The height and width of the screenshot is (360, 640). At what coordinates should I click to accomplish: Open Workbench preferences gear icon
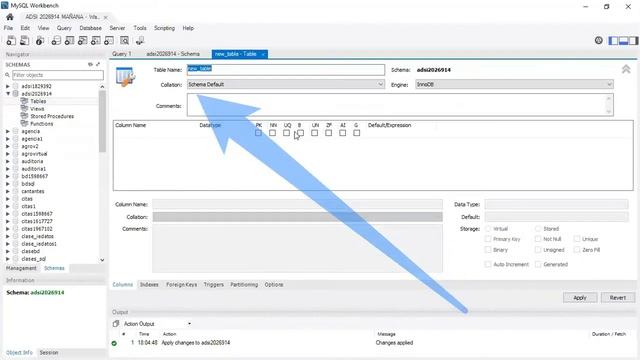pos(599,40)
